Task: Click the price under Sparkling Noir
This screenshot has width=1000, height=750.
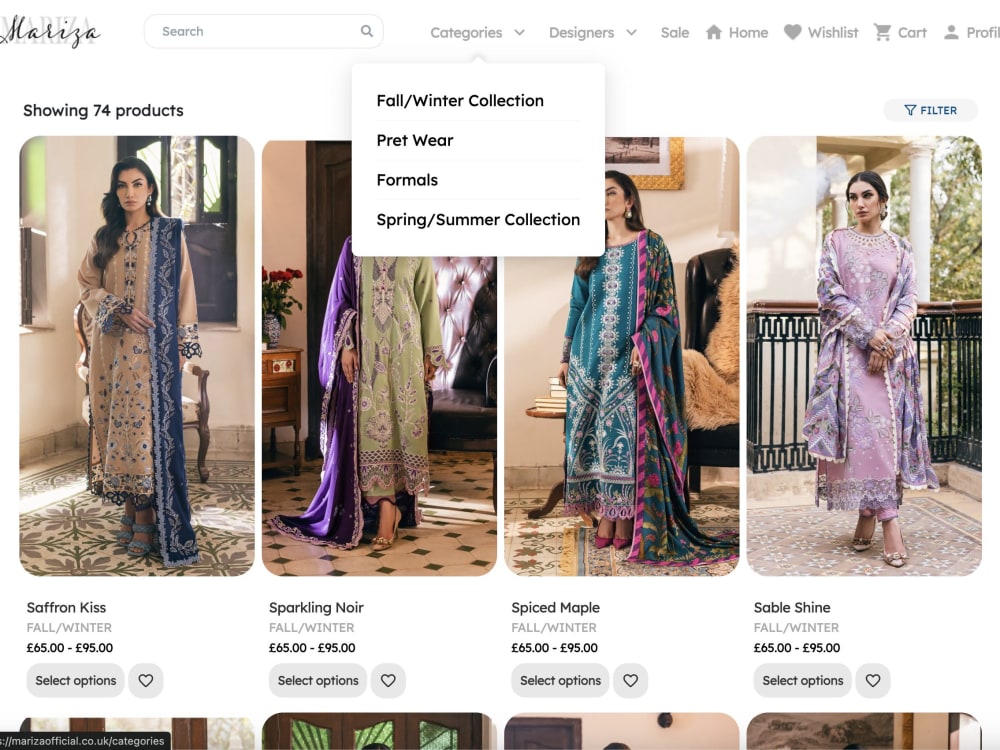Action: tap(312, 648)
